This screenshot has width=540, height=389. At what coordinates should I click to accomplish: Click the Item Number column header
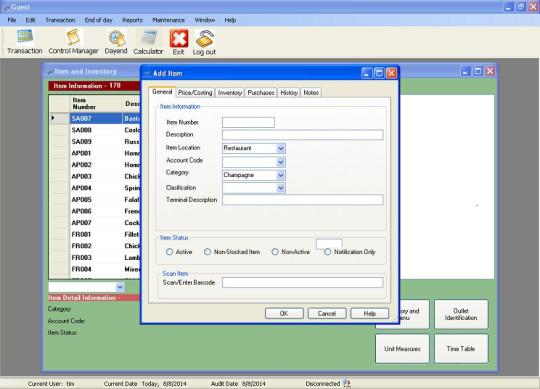(x=96, y=104)
